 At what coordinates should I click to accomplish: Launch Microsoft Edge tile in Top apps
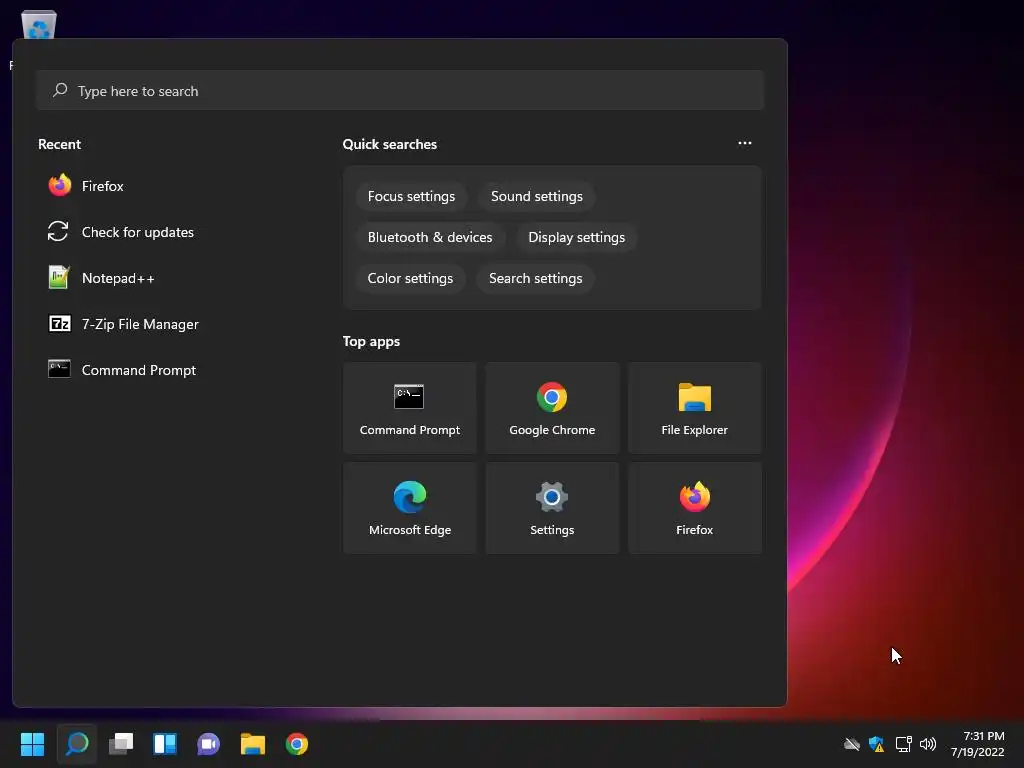(x=409, y=508)
